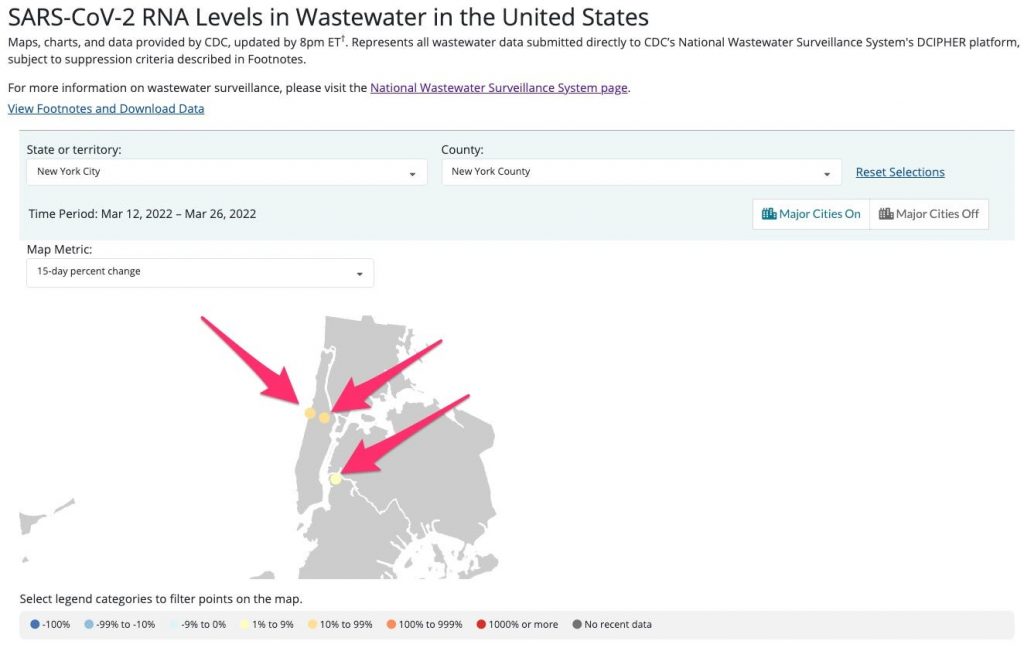Open the State or territory dropdown

225,172
